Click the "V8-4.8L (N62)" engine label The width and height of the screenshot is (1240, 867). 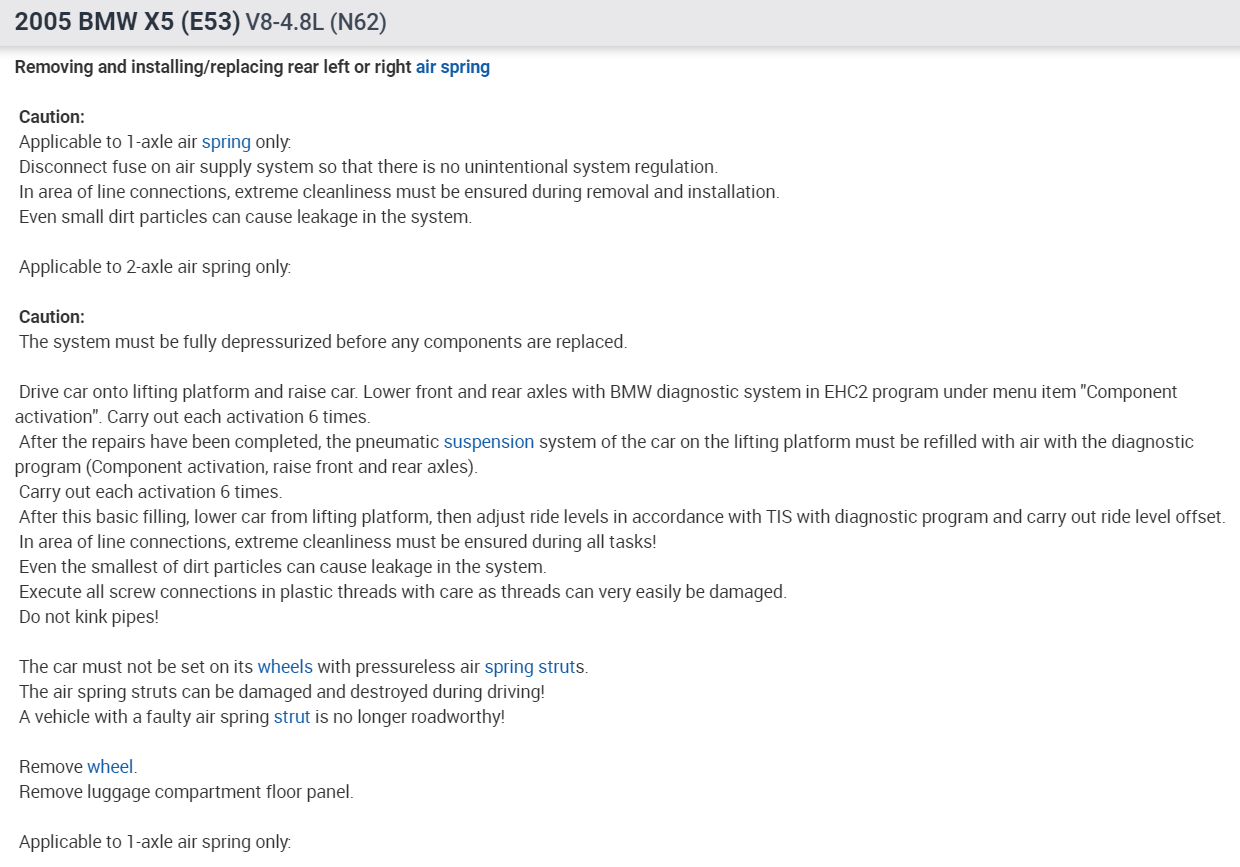point(317,22)
